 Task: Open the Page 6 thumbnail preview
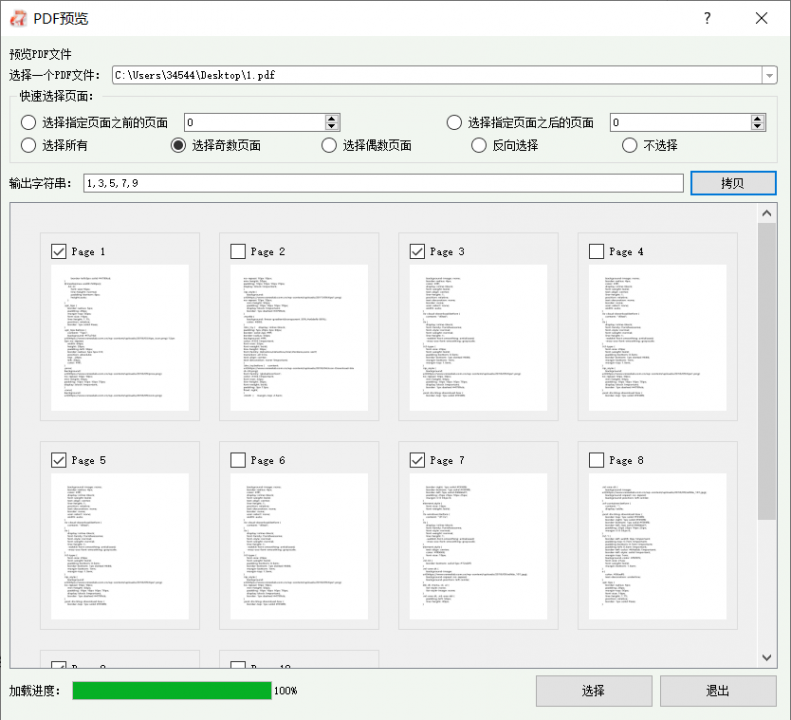[299, 546]
